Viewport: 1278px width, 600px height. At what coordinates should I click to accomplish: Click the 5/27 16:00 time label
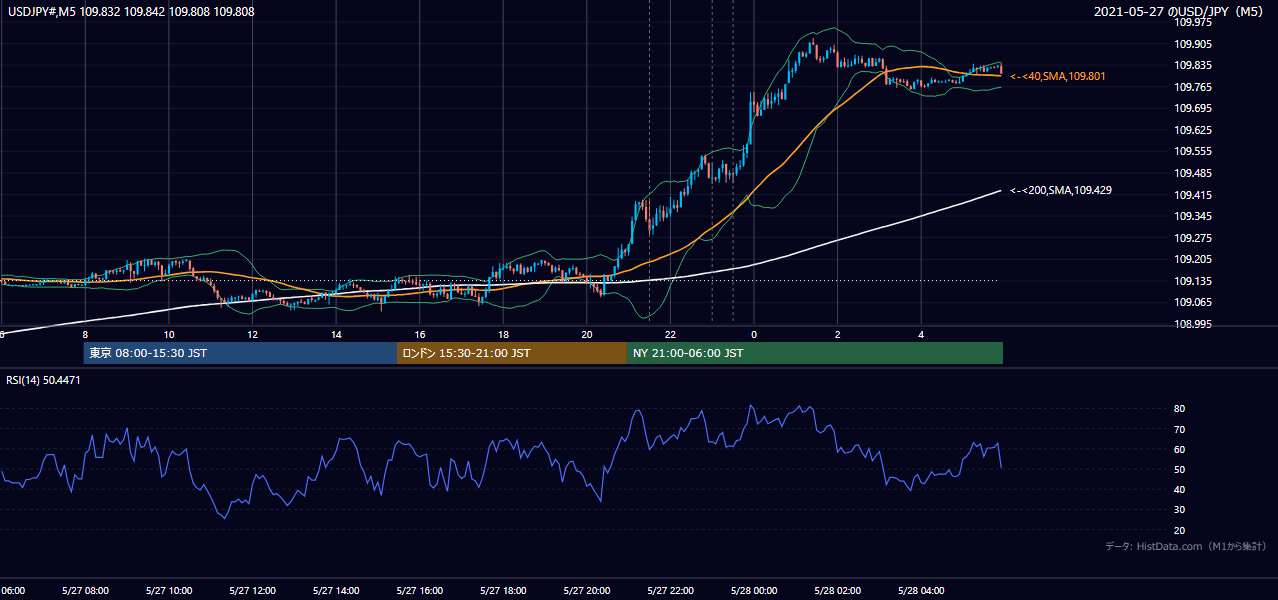click(x=420, y=590)
